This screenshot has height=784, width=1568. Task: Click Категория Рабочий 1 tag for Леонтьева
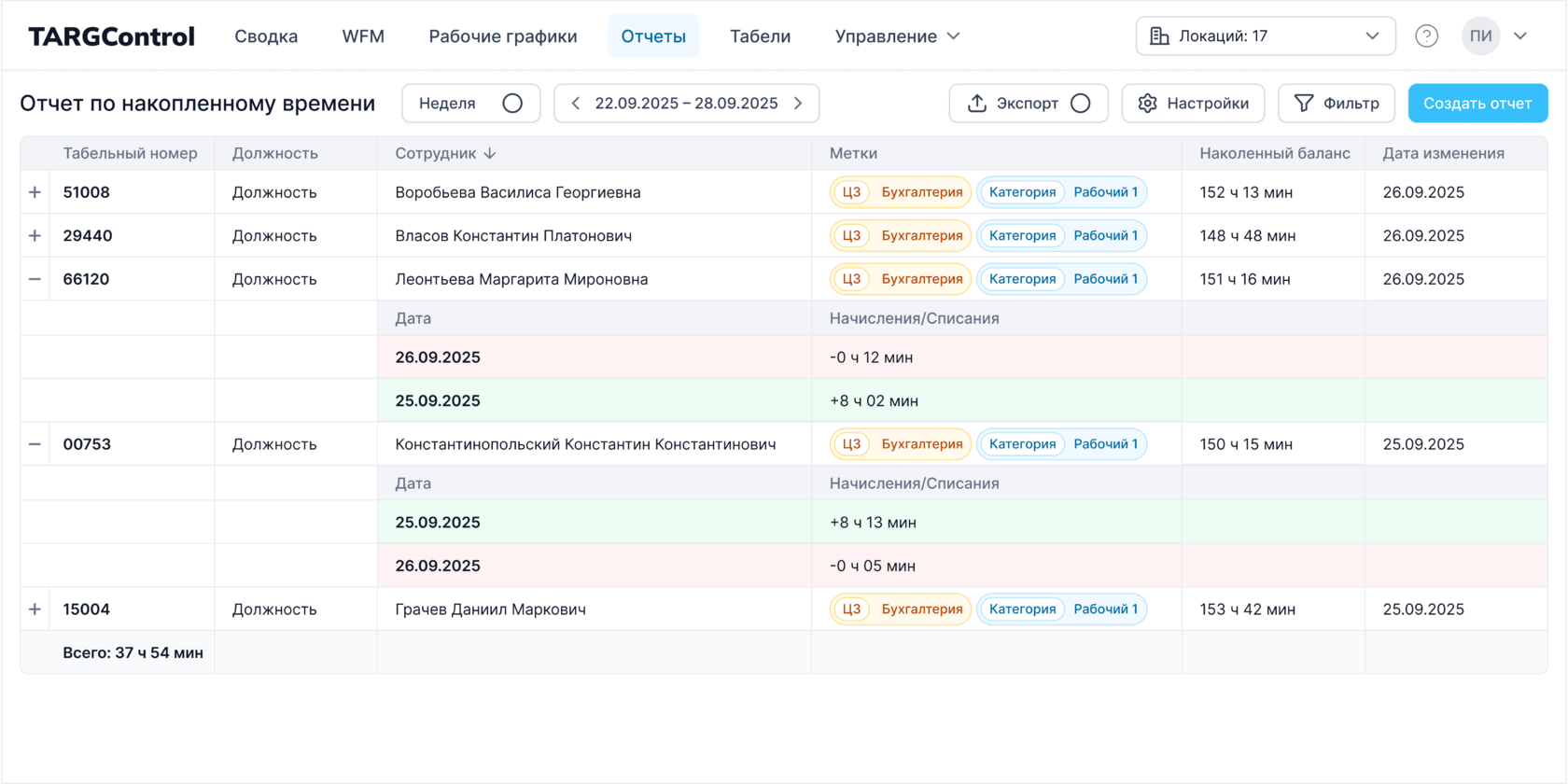1062,279
